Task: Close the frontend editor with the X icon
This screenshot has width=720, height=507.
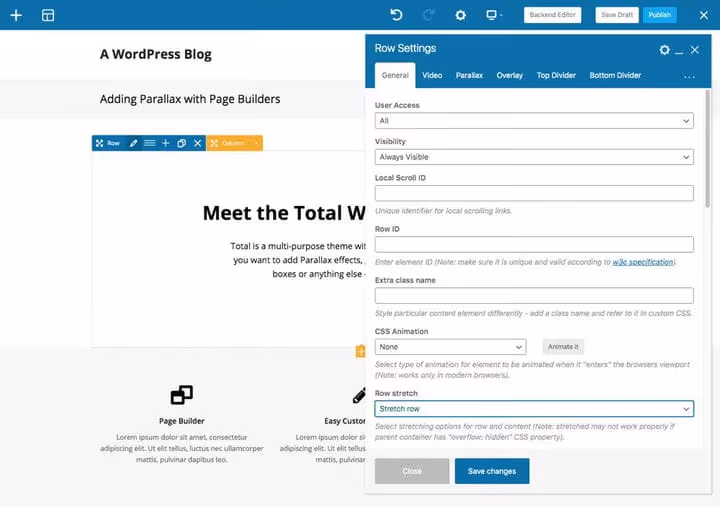Action: click(703, 15)
